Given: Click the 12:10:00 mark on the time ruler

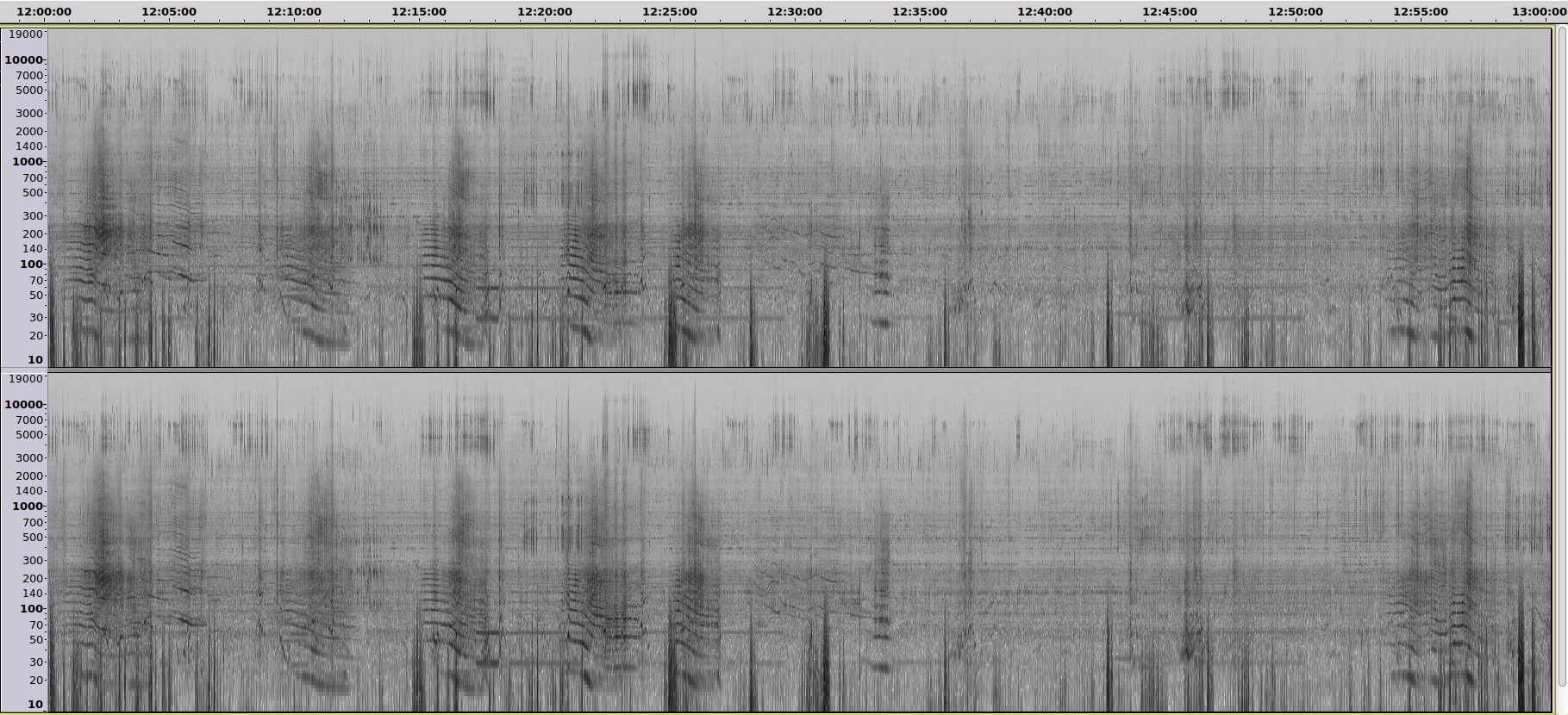Looking at the screenshot, I should [294, 12].
